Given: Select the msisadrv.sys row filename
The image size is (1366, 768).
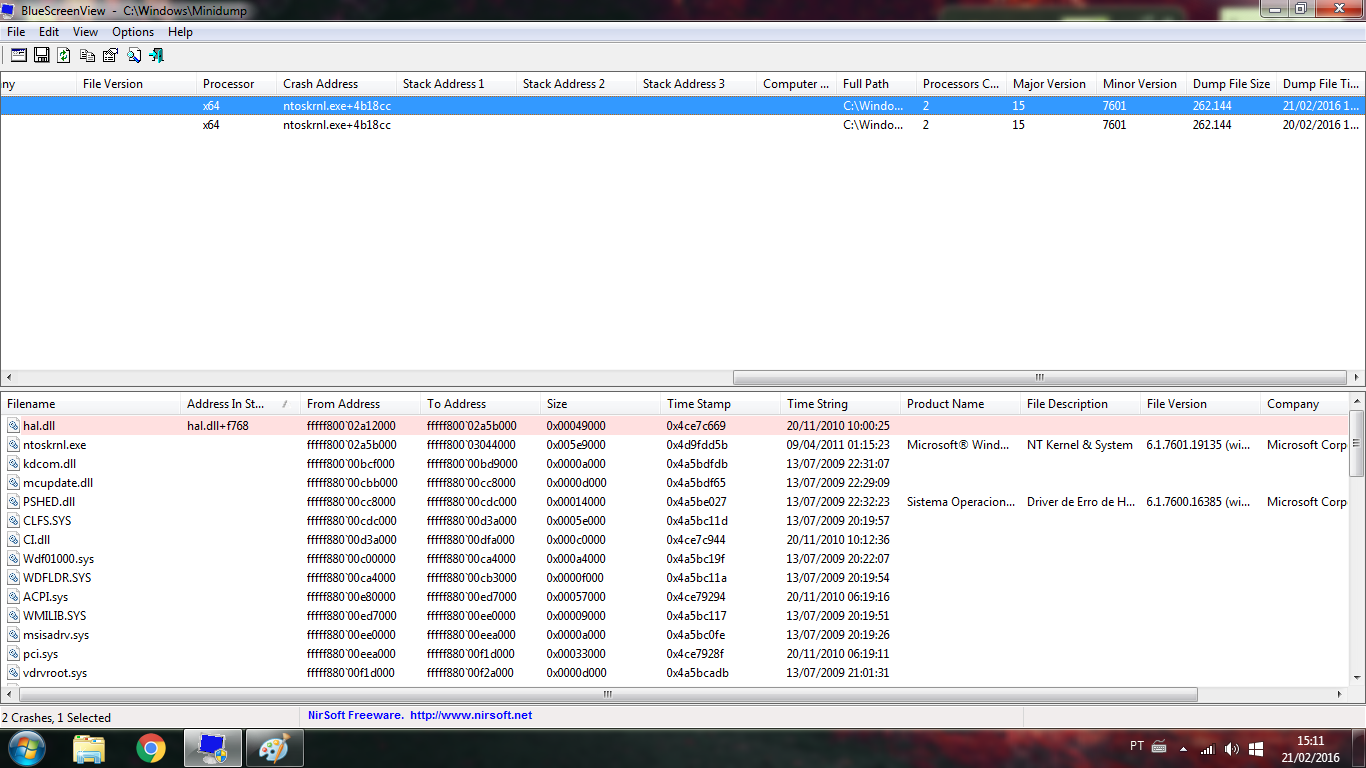Looking at the screenshot, I should 56,635.
